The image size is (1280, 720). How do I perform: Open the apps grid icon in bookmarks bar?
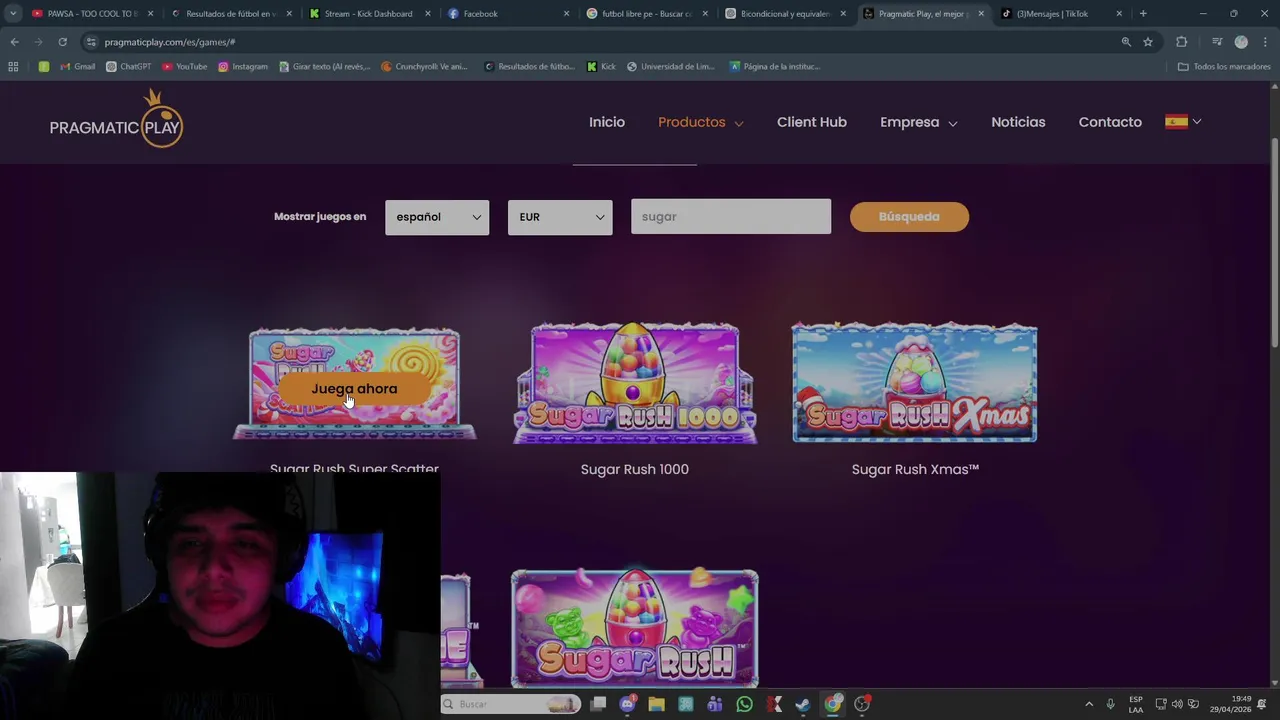point(13,67)
